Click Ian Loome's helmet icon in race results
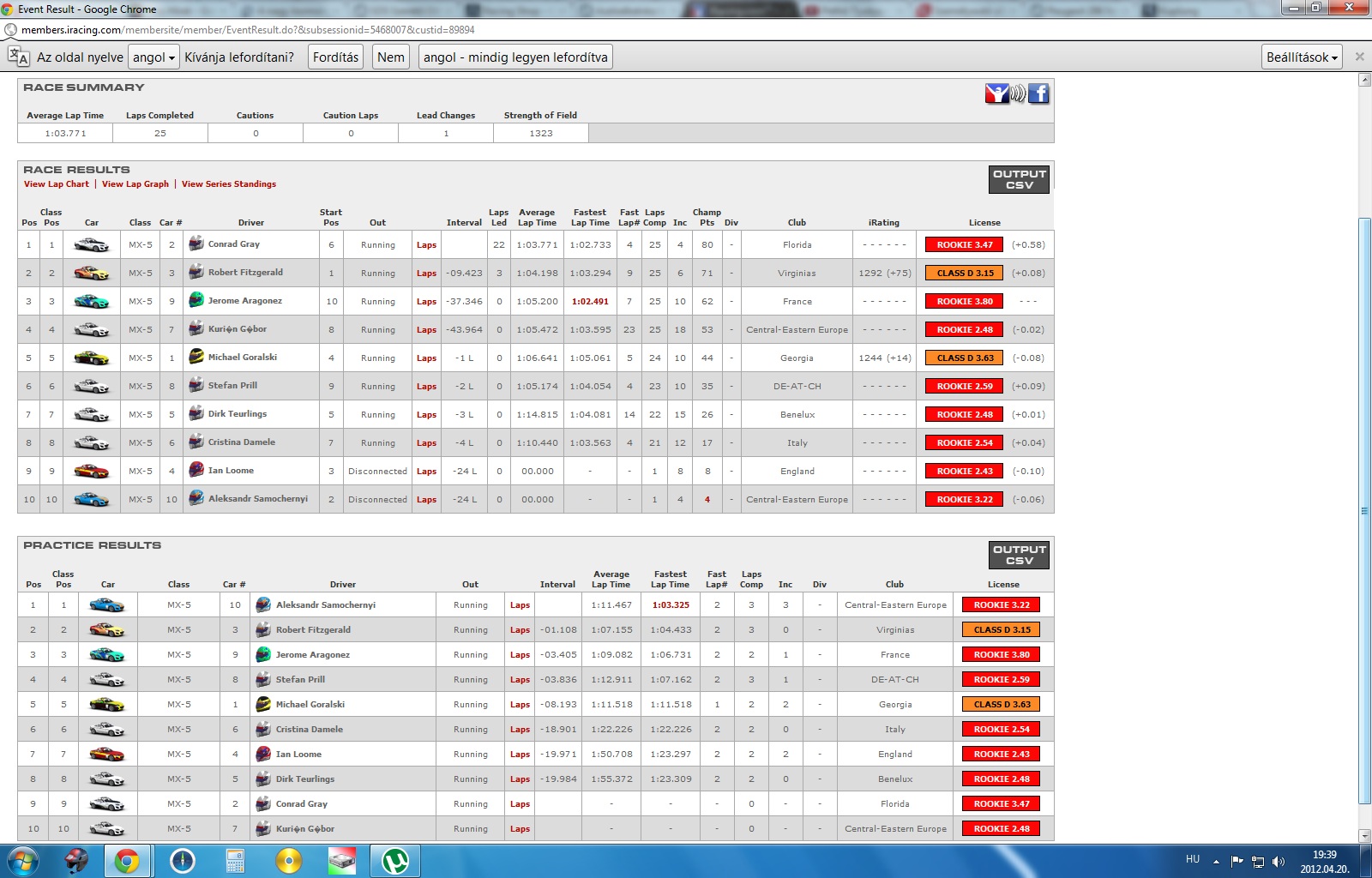 tap(196, 470)
